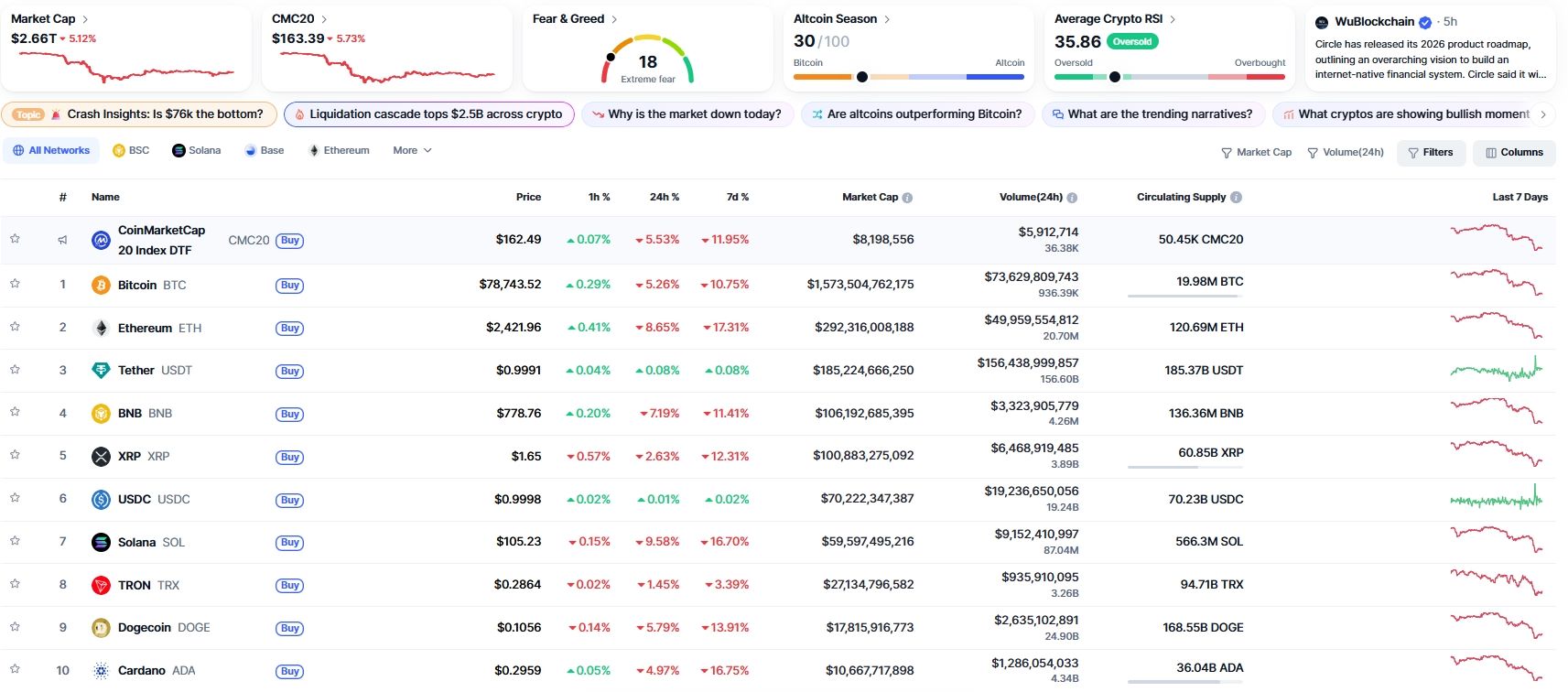This screenshot has height=692, width=1568.
Task: Click the Solana coin logo icon
Action: click(x=101, y=542)
